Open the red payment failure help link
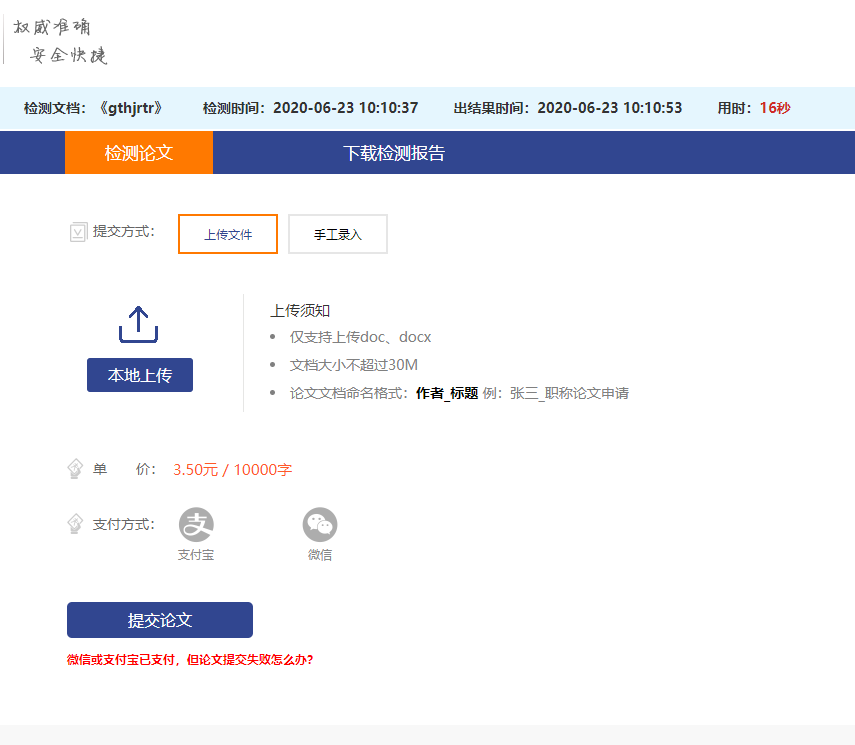855x745 pixels. coord(190,660)
